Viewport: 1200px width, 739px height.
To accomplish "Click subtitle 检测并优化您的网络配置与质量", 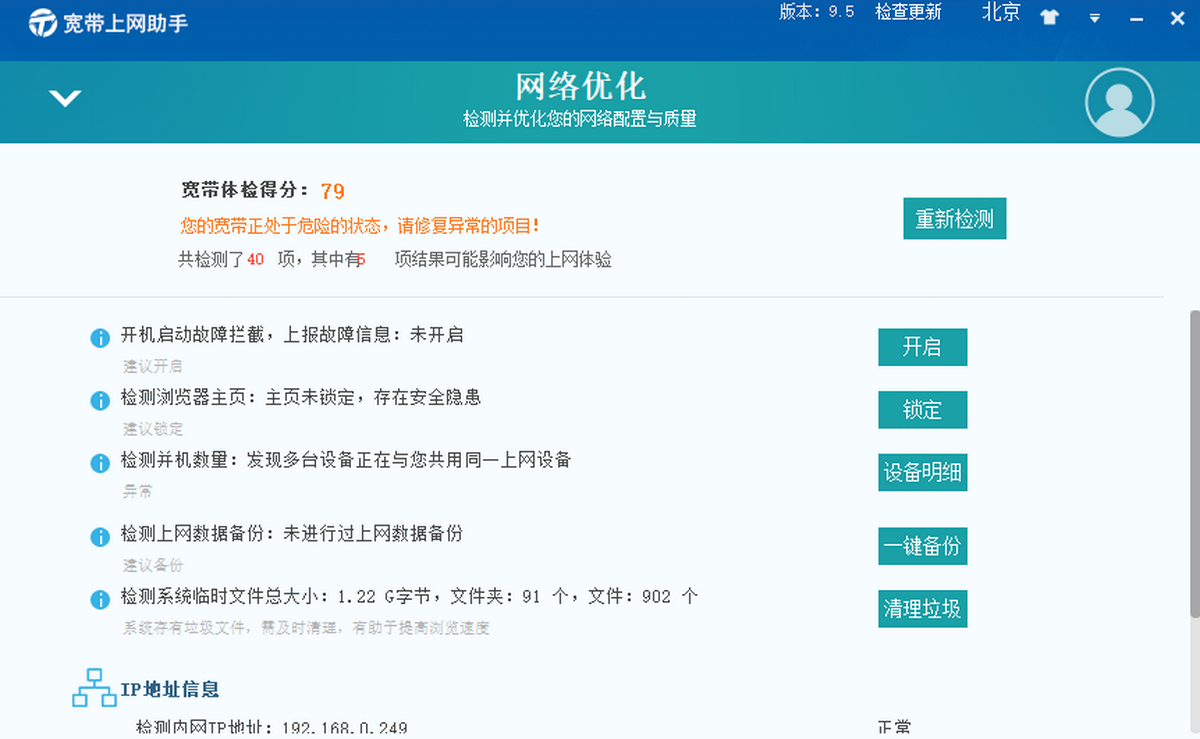I will click(580, 119).
